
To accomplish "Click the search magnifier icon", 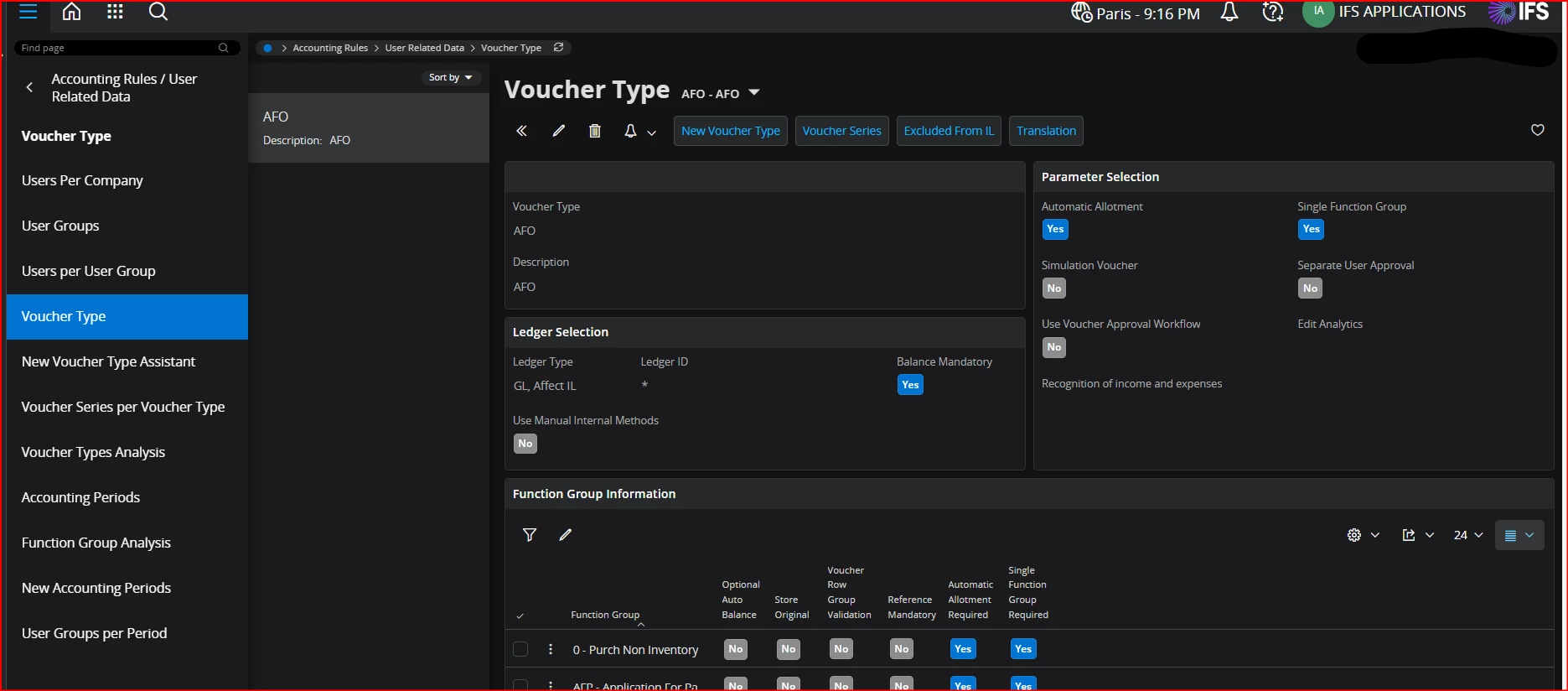I will pos(158,12).
